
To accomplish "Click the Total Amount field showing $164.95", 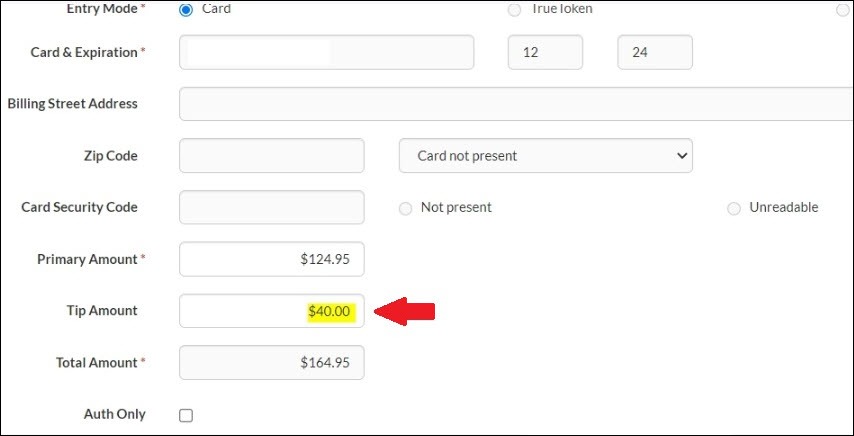I will tap(271, 363).
